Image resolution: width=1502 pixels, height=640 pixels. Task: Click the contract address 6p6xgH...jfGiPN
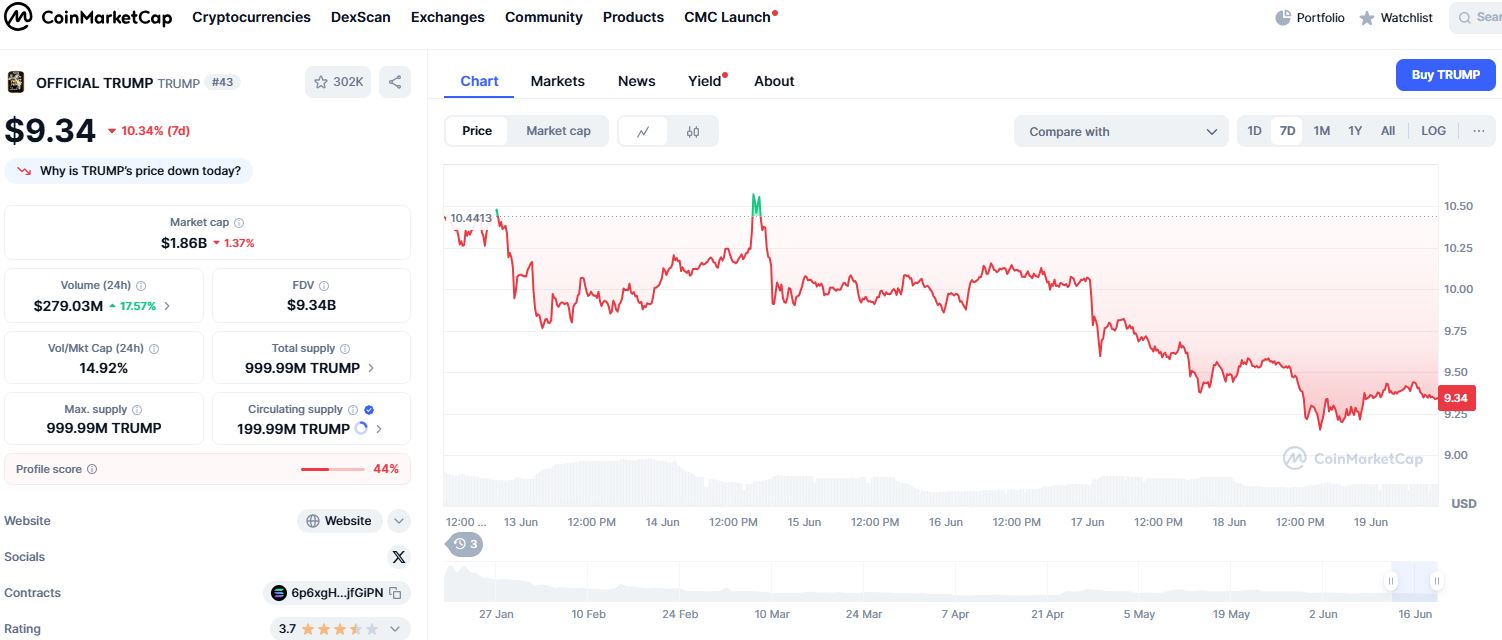[336, 593]
